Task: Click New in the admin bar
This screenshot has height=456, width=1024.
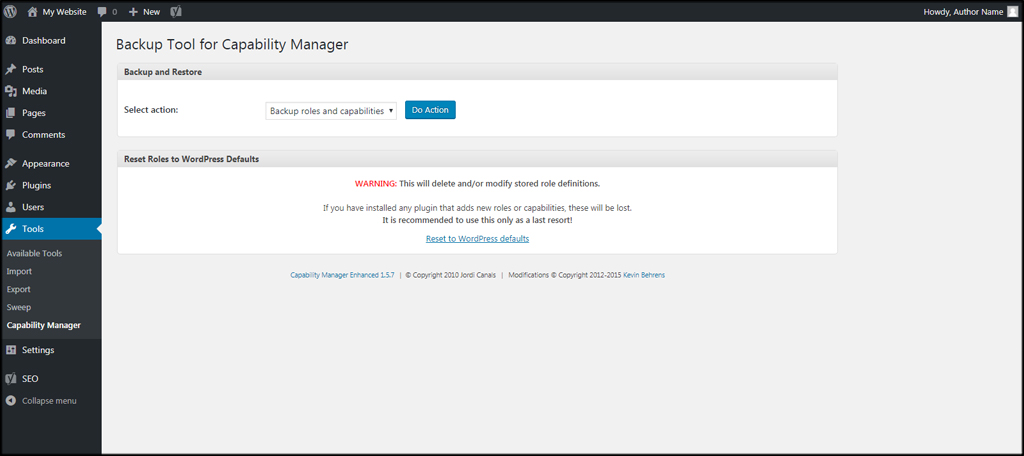Action: (152, 12)
